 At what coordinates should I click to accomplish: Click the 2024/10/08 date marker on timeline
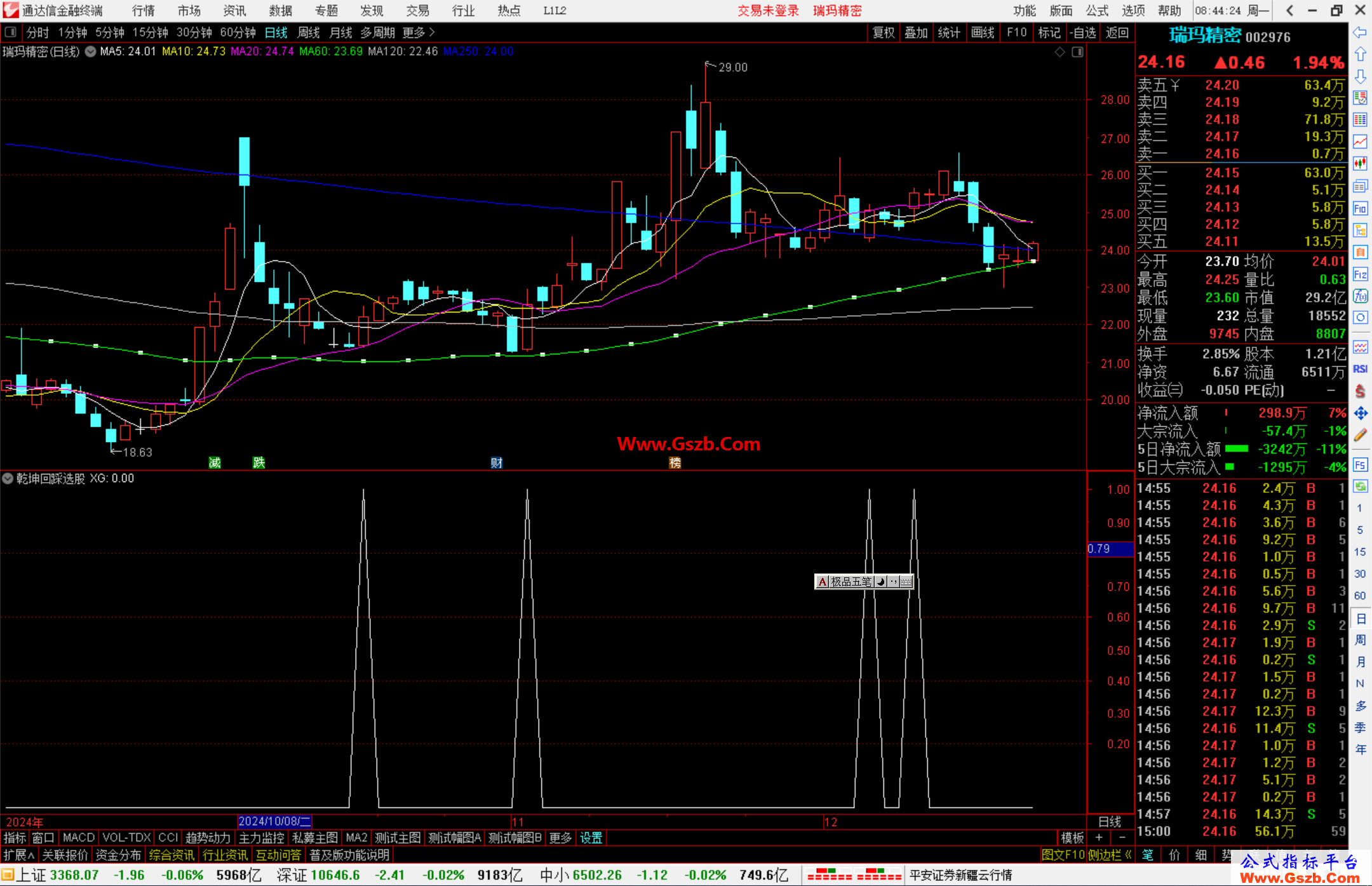[x=274, y=821]
